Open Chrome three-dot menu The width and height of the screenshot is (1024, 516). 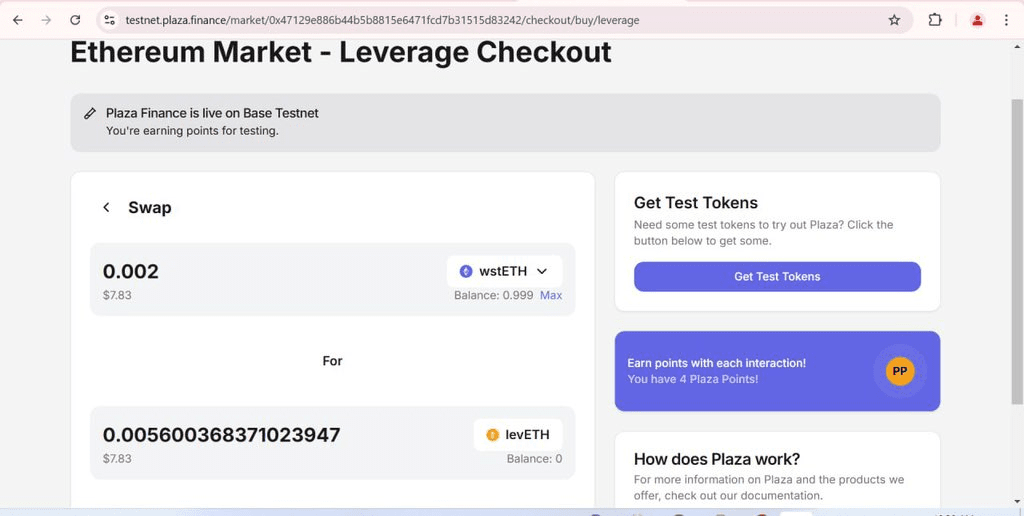click(1006, 20)
